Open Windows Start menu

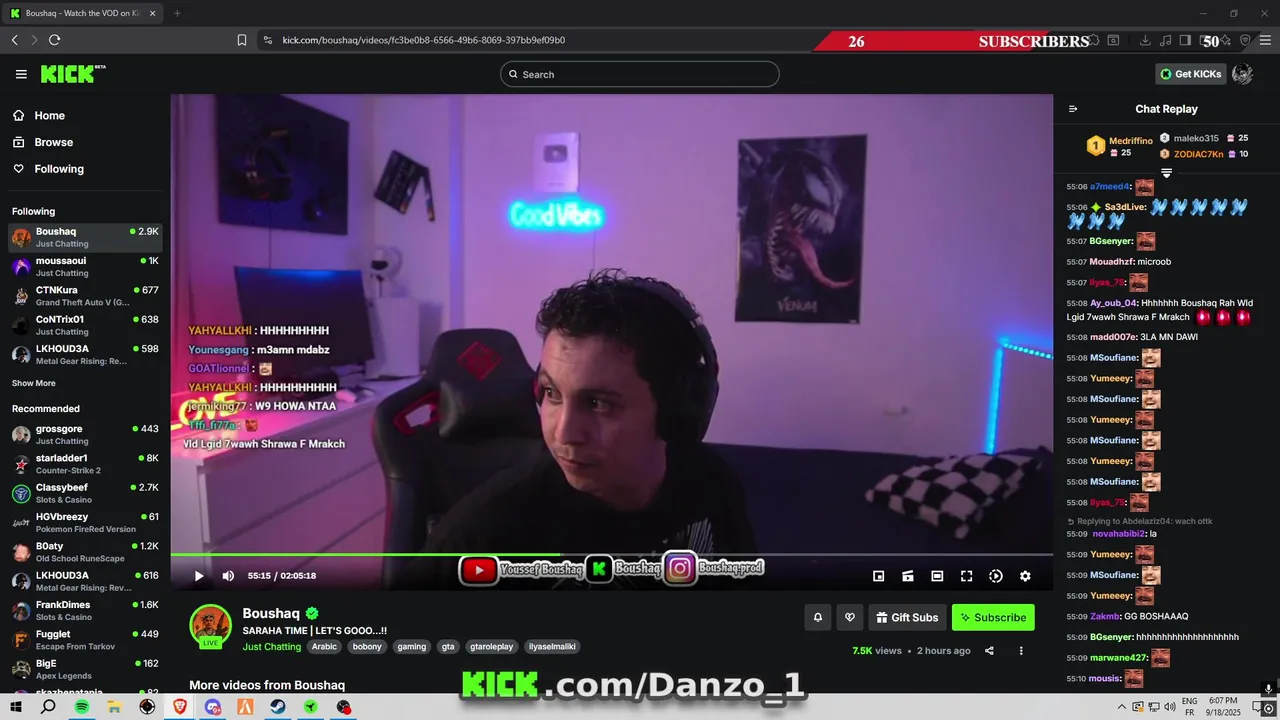[16, 707]
